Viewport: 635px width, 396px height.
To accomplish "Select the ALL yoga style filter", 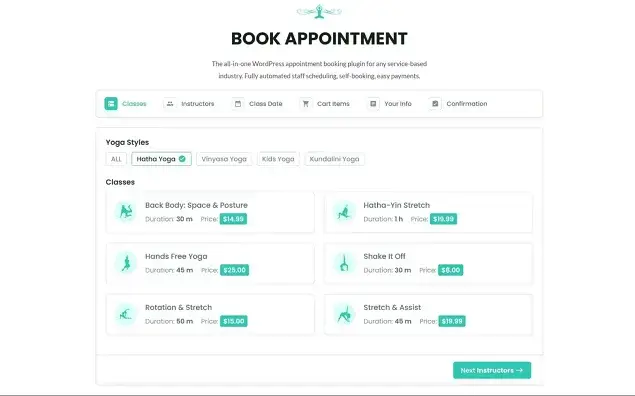I will (x=116, y=159).
